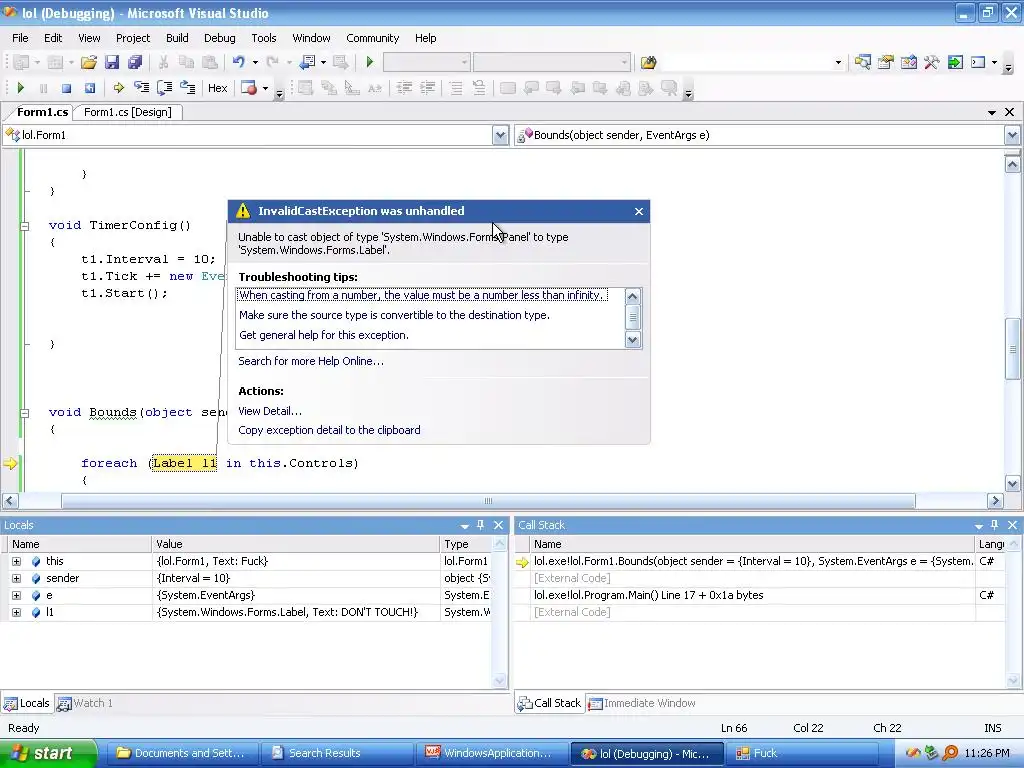Close the Locals panel
Image resolution: width=1024 pixels, height=768 pixels.
point(498,525)
